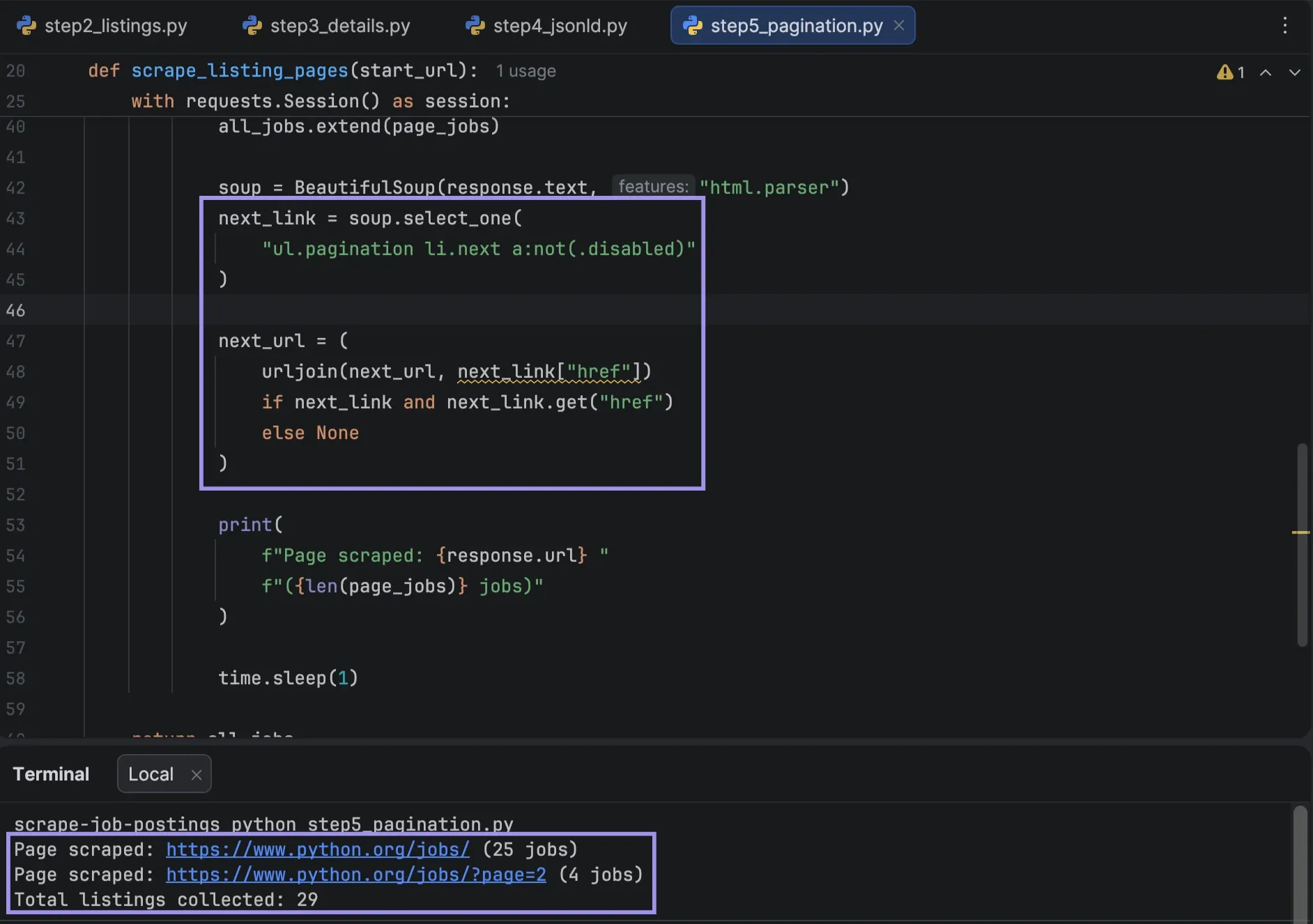Click the Python icon on step3_details.py tab
Image resolution: width=1313 pixels, height=924 pixels.
252,26
